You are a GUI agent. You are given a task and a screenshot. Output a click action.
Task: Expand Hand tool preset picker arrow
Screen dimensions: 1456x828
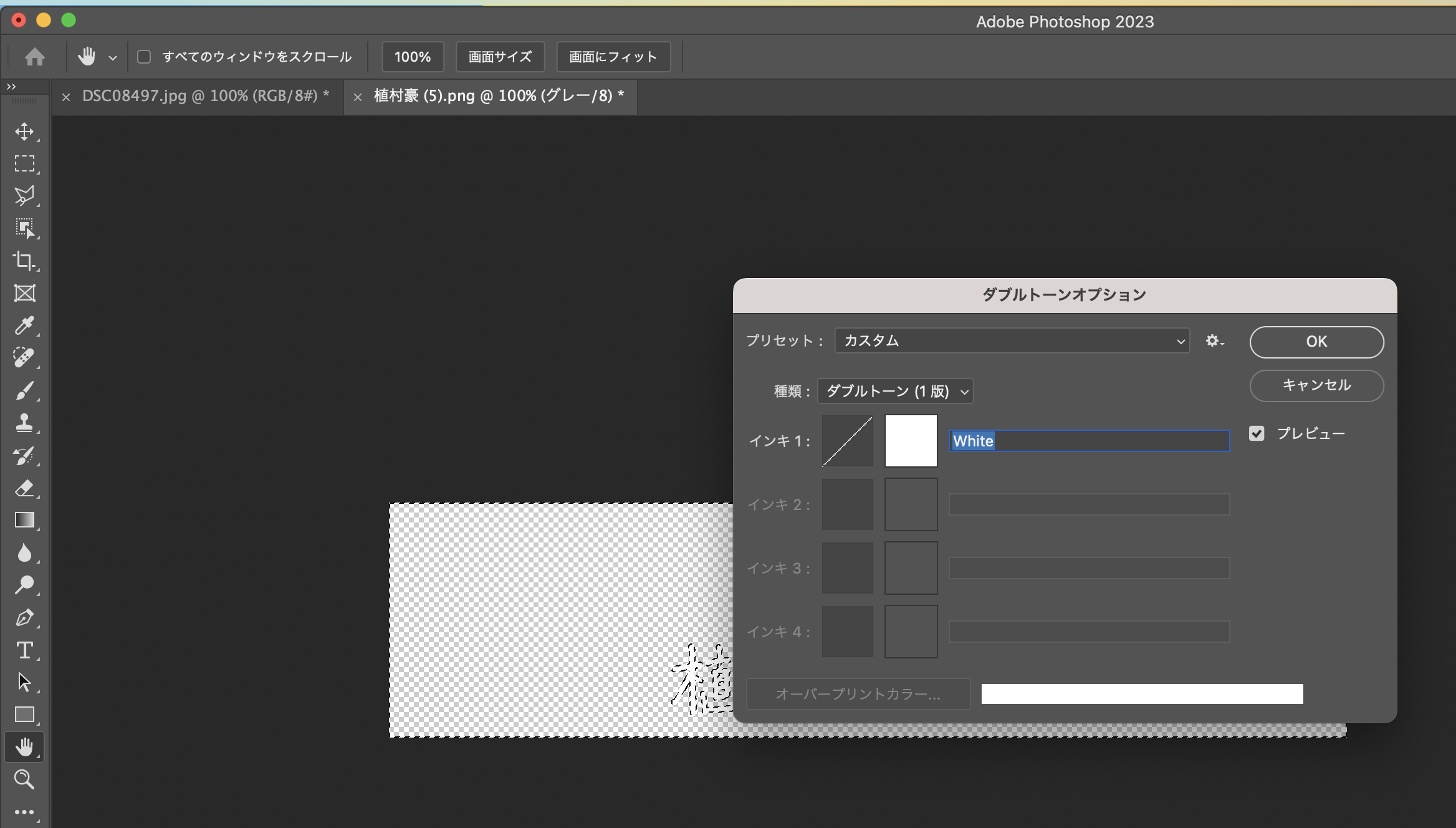coord(112,57)
